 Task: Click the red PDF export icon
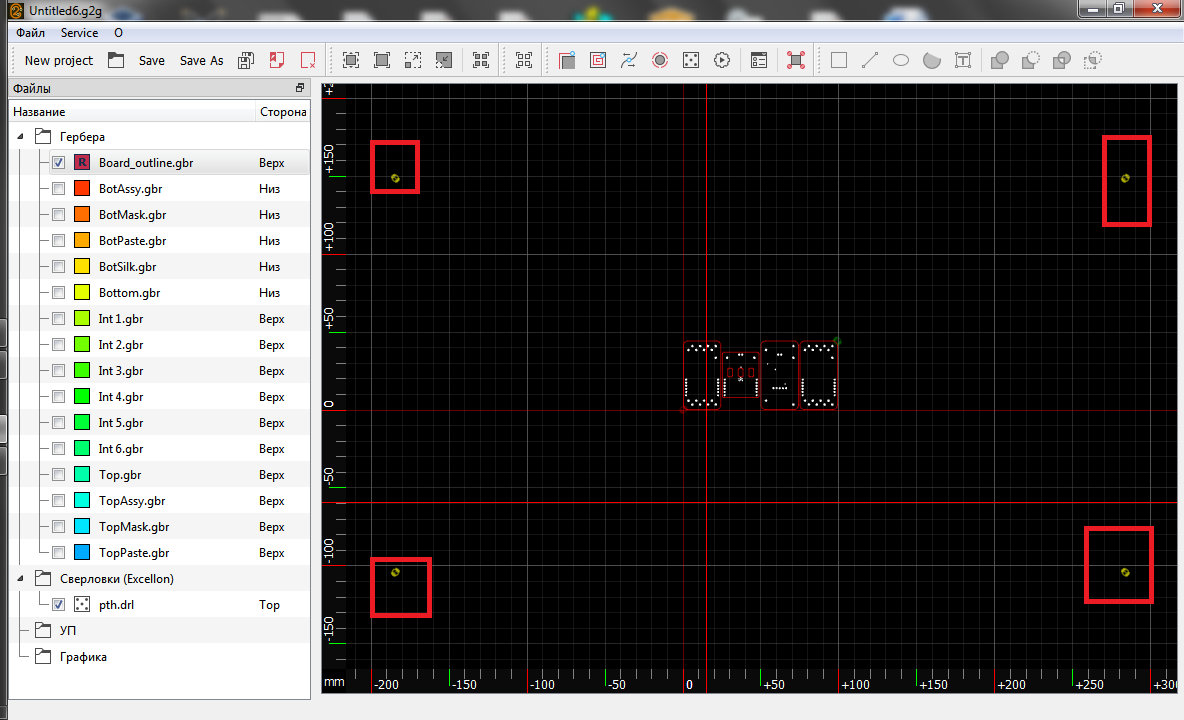[277, 60]
